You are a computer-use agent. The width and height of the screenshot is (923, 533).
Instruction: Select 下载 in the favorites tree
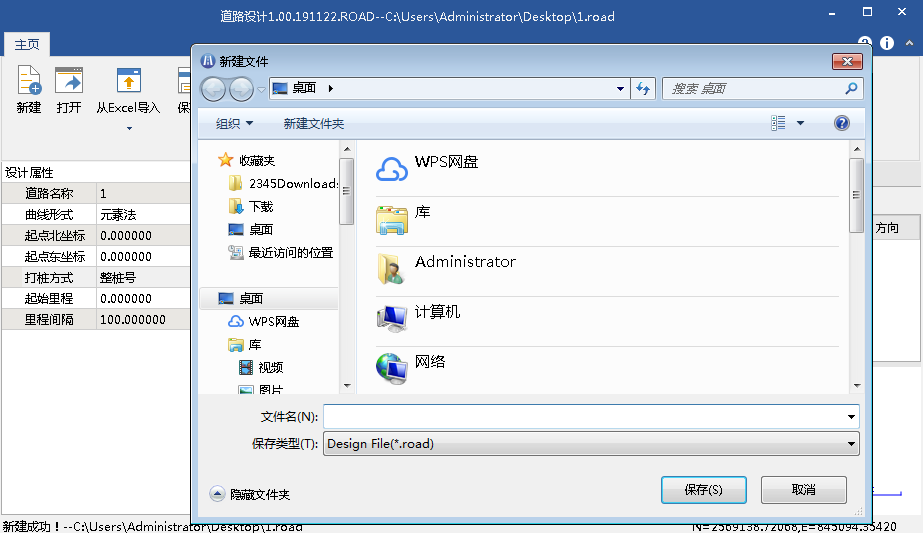tap(260, 206)
